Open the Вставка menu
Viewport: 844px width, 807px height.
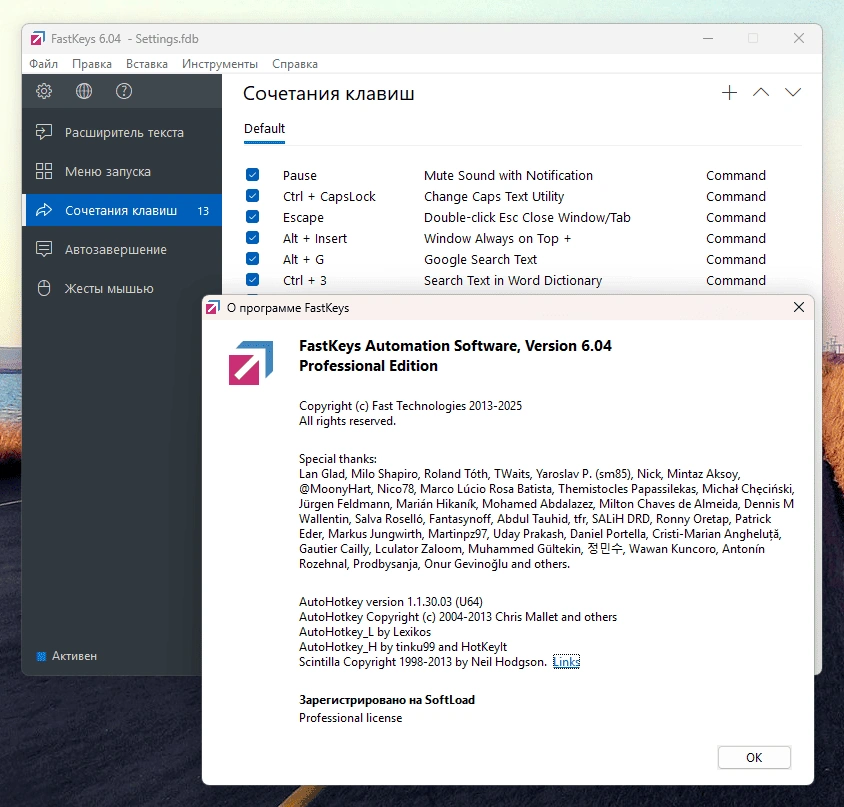(147, 64)
